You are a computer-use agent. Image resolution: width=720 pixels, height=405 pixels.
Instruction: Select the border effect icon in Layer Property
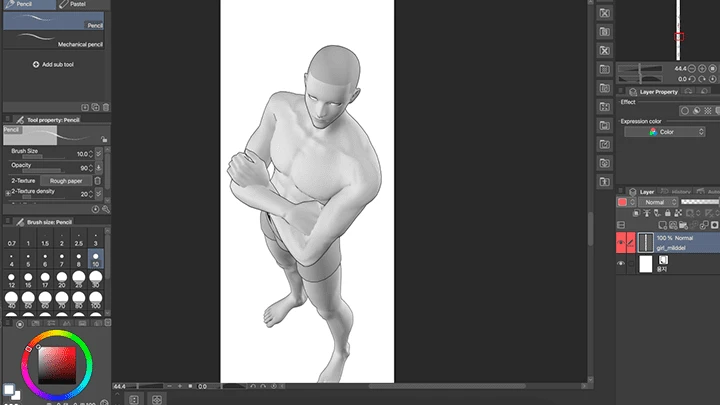click(x=685, y=111)
